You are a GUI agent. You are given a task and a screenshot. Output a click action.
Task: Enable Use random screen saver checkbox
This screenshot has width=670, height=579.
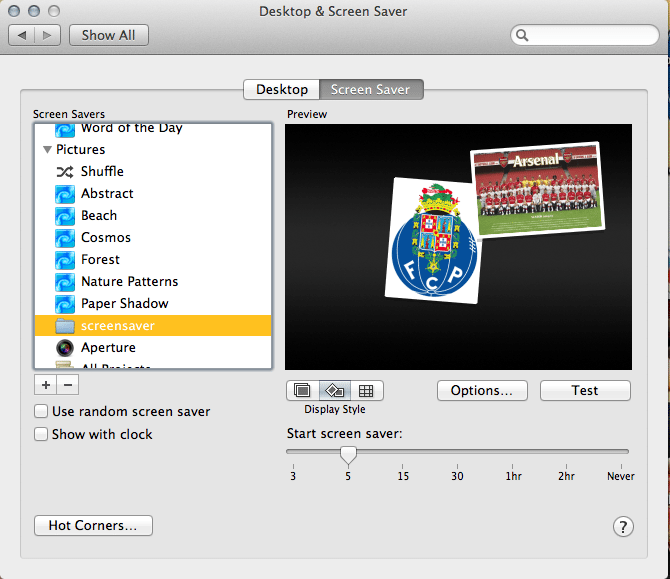(x=41, y=411)
